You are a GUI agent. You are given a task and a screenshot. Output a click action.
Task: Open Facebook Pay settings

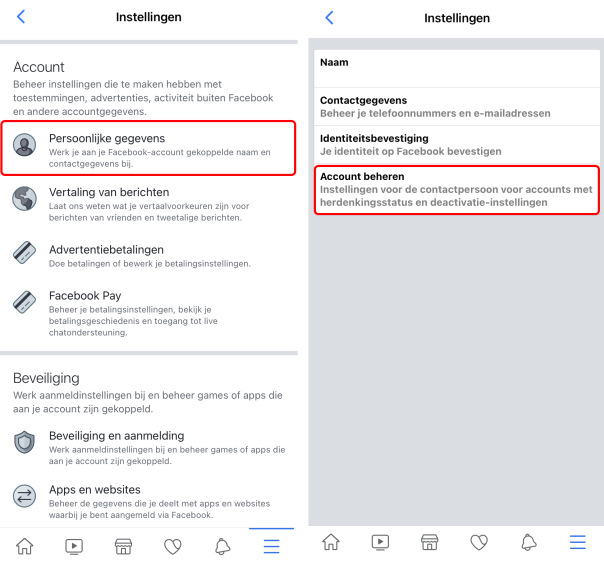(148, 313)
